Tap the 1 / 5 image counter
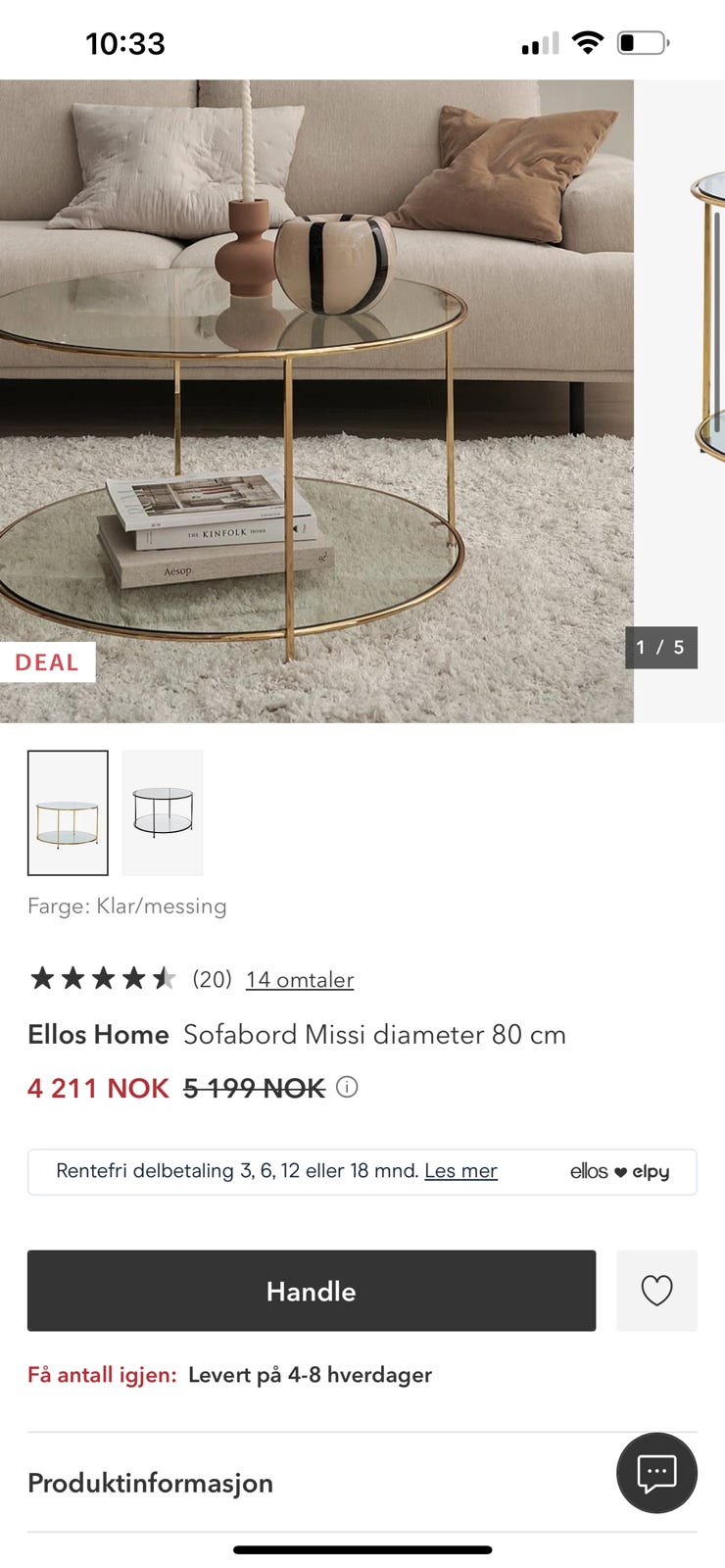 (x=661, y=648)
